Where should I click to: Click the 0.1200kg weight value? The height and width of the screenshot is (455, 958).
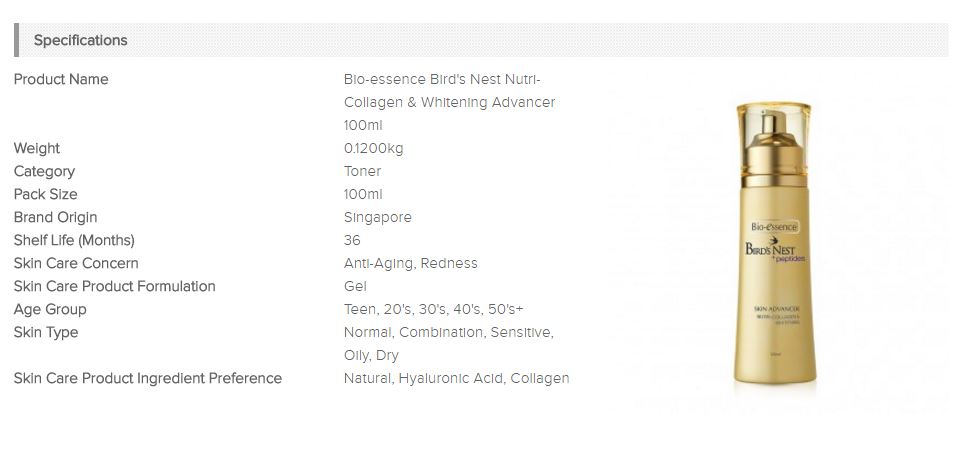click(x=374, y=148)
